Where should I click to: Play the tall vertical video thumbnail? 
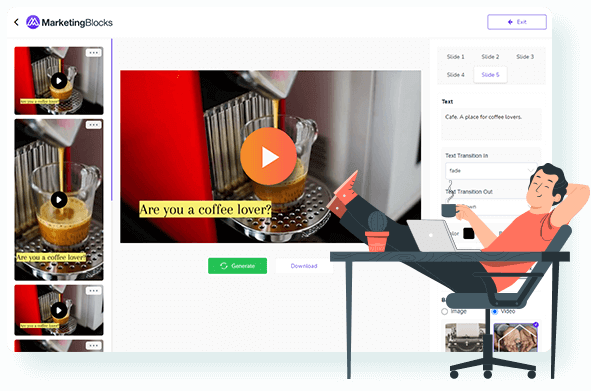[59, 200]
